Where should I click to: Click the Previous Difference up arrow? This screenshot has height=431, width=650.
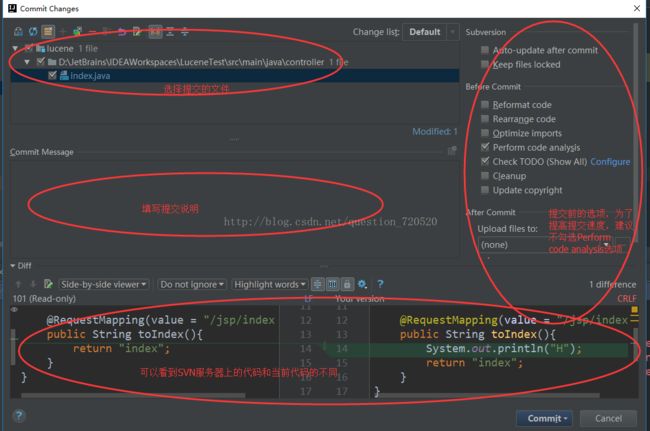(18, 284)
